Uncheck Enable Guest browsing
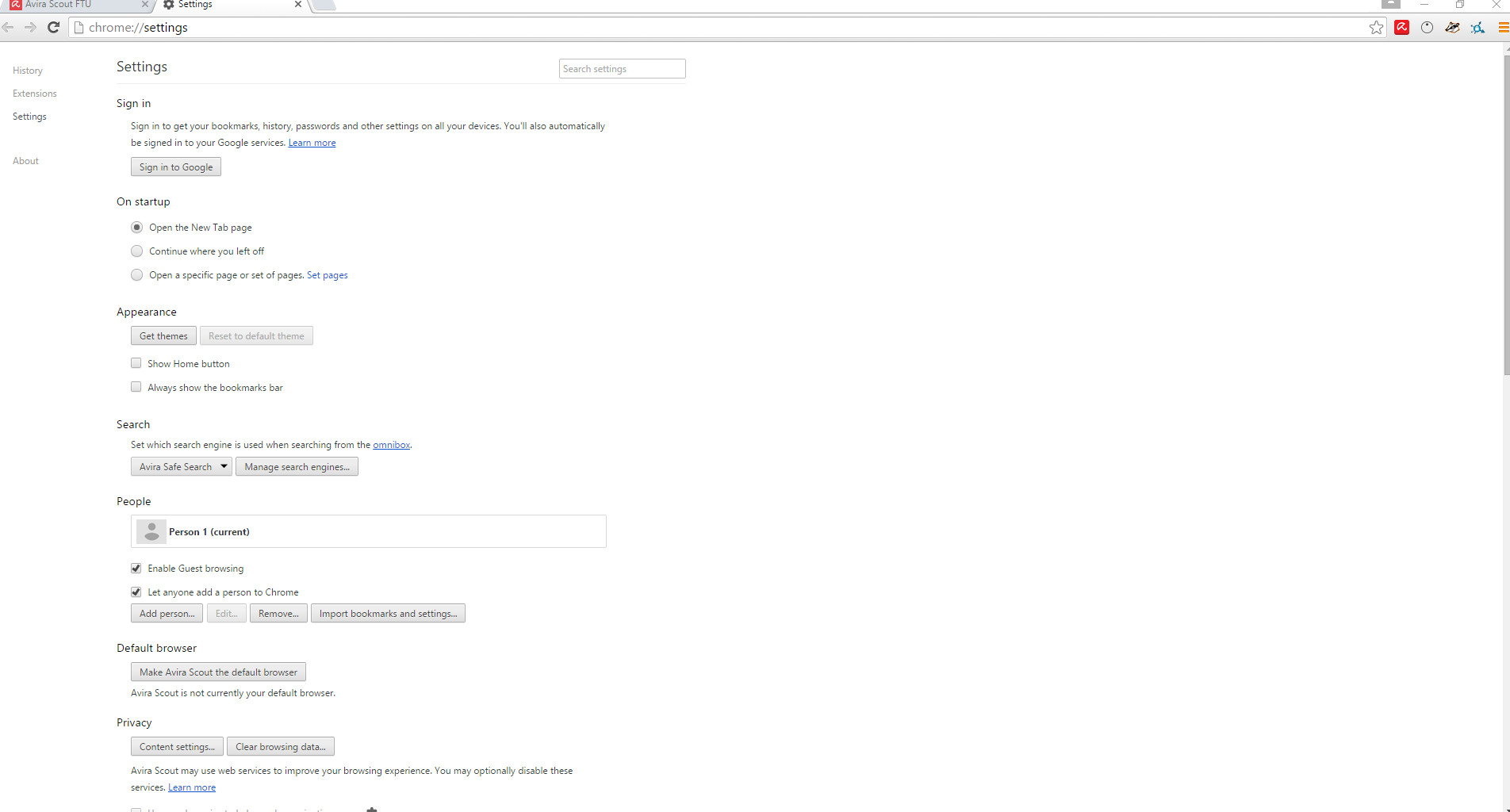 coord(136,569)
